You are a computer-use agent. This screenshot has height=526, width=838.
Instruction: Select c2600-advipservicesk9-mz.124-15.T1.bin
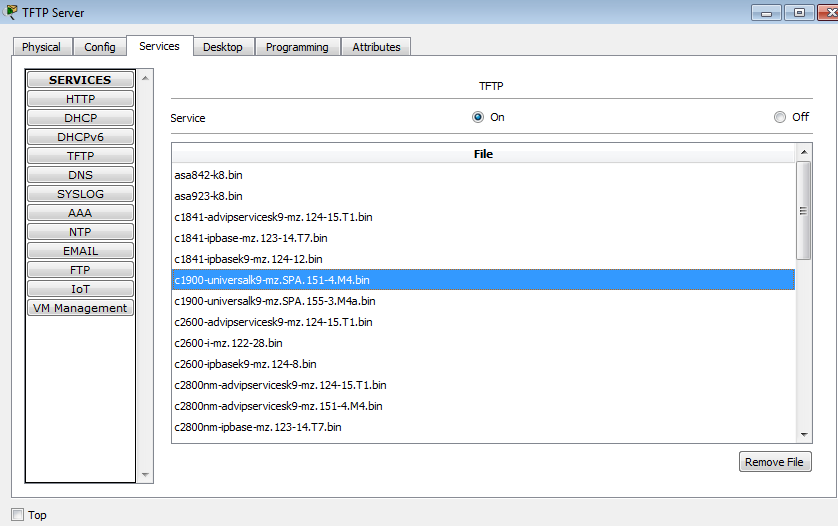483,322
